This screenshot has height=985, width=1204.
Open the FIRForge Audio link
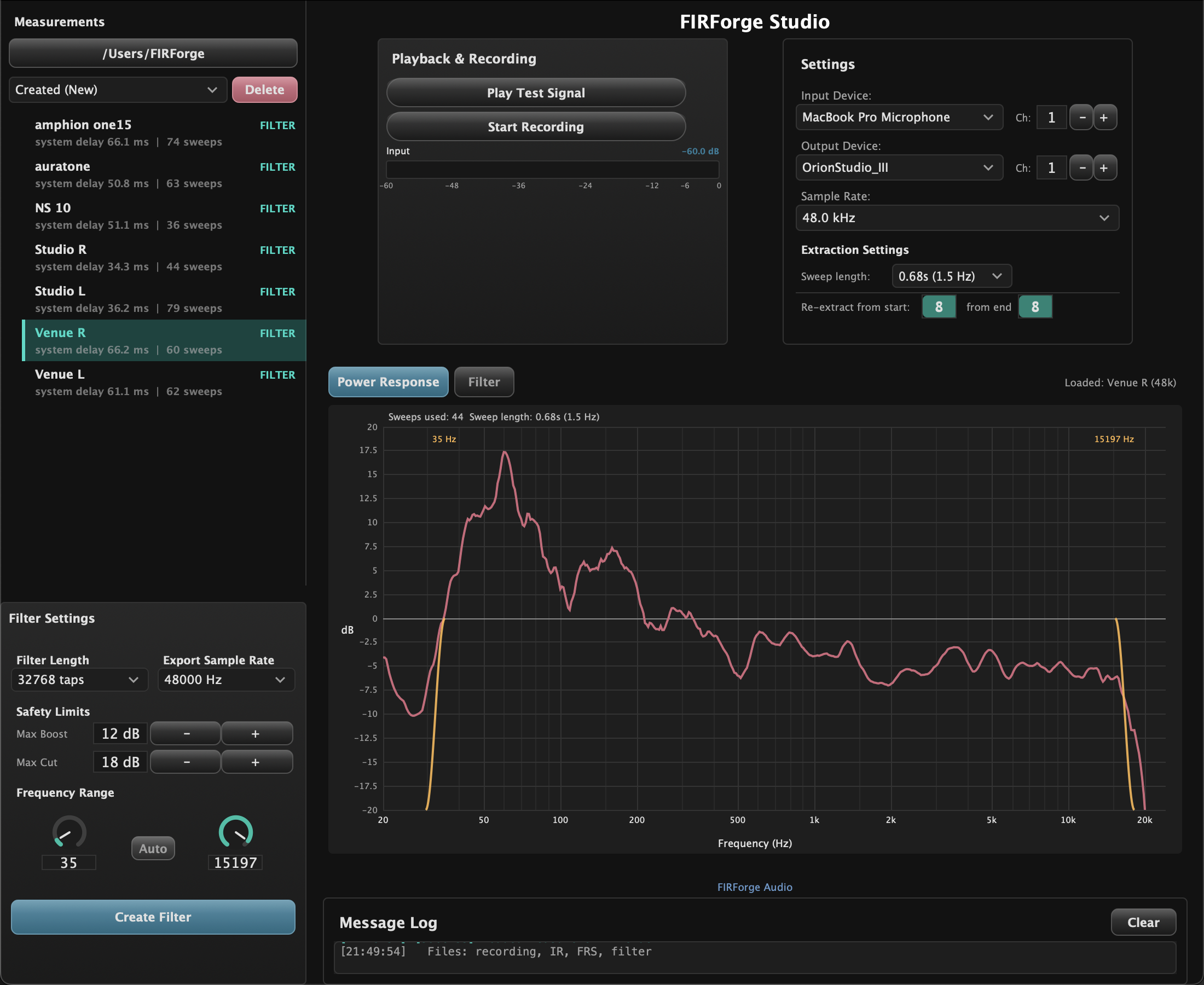754,887
